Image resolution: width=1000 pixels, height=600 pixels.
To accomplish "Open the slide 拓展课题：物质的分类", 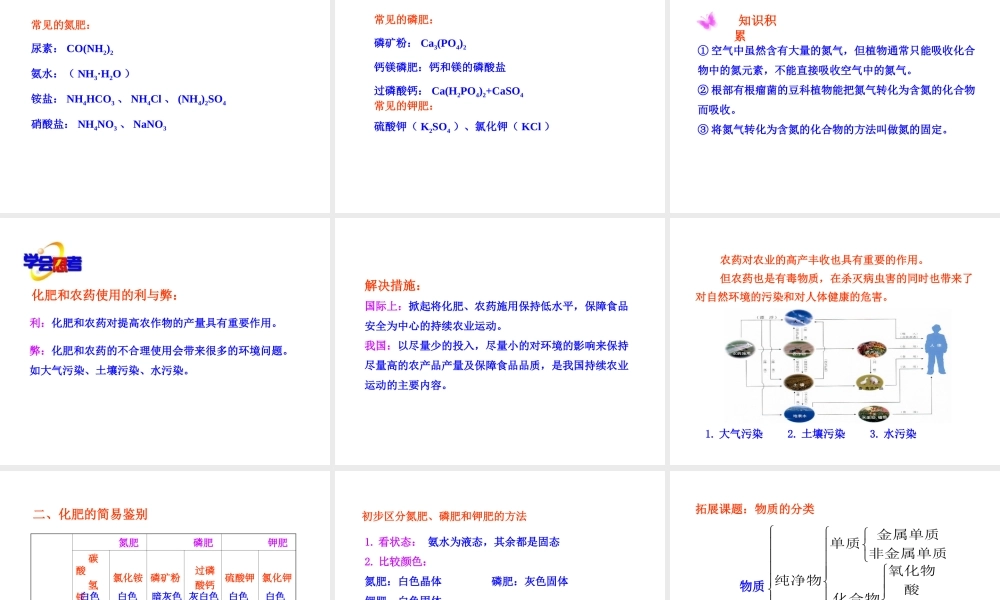I will (835, 536).
